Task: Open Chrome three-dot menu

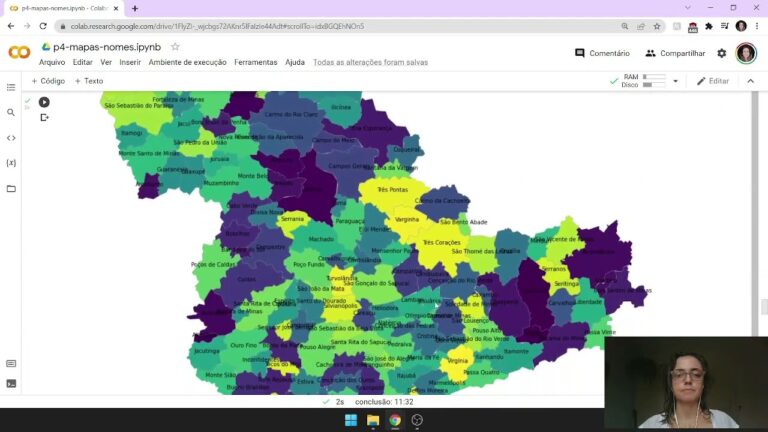Action: (x=757, y=26)
